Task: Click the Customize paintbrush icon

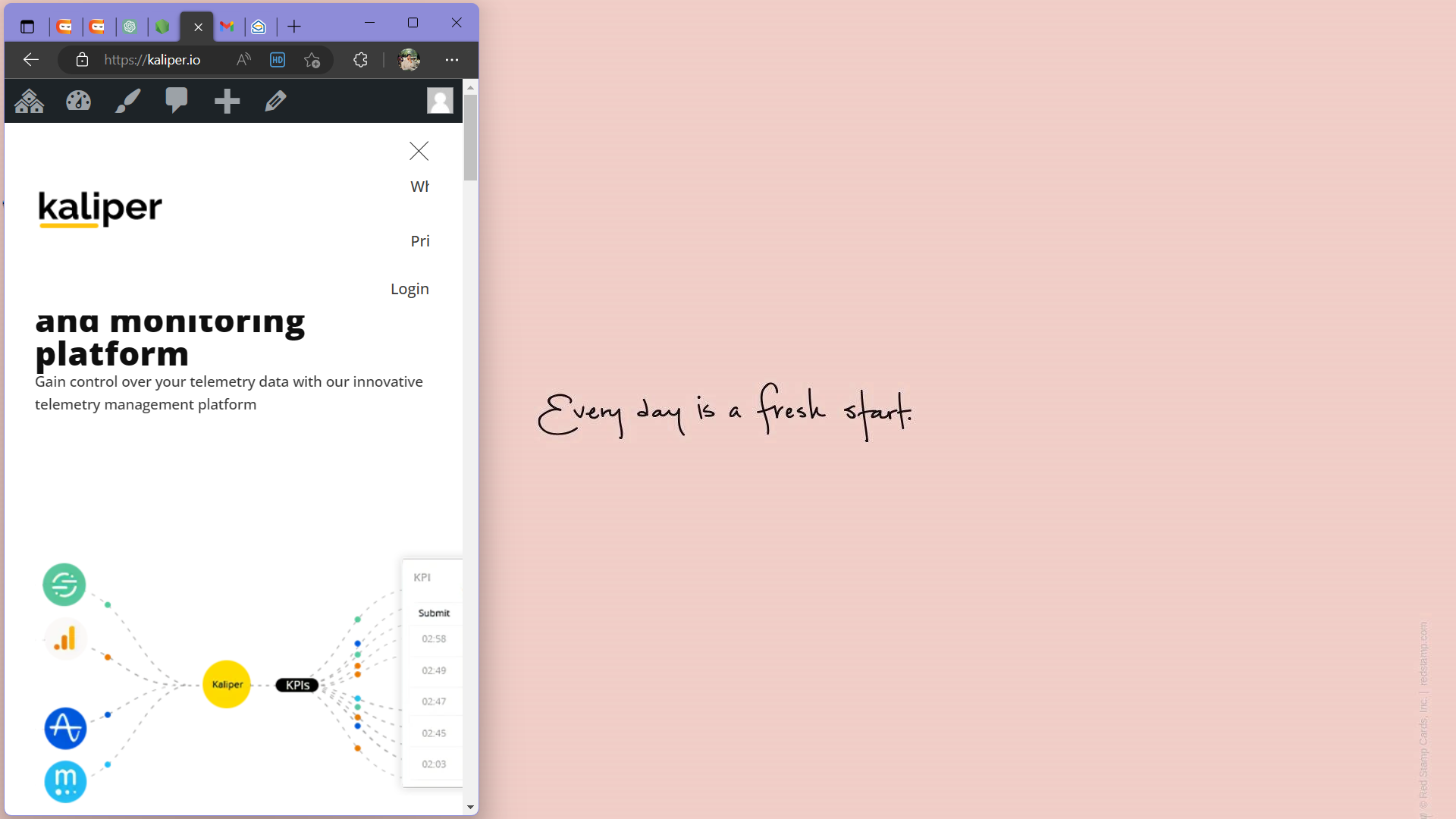Action: 127,101
